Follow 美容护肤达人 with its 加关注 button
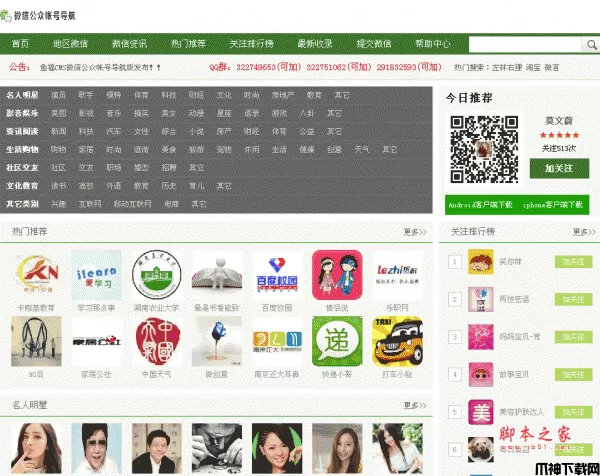Viewport: 600px width, 476px height. coord(574,412)
